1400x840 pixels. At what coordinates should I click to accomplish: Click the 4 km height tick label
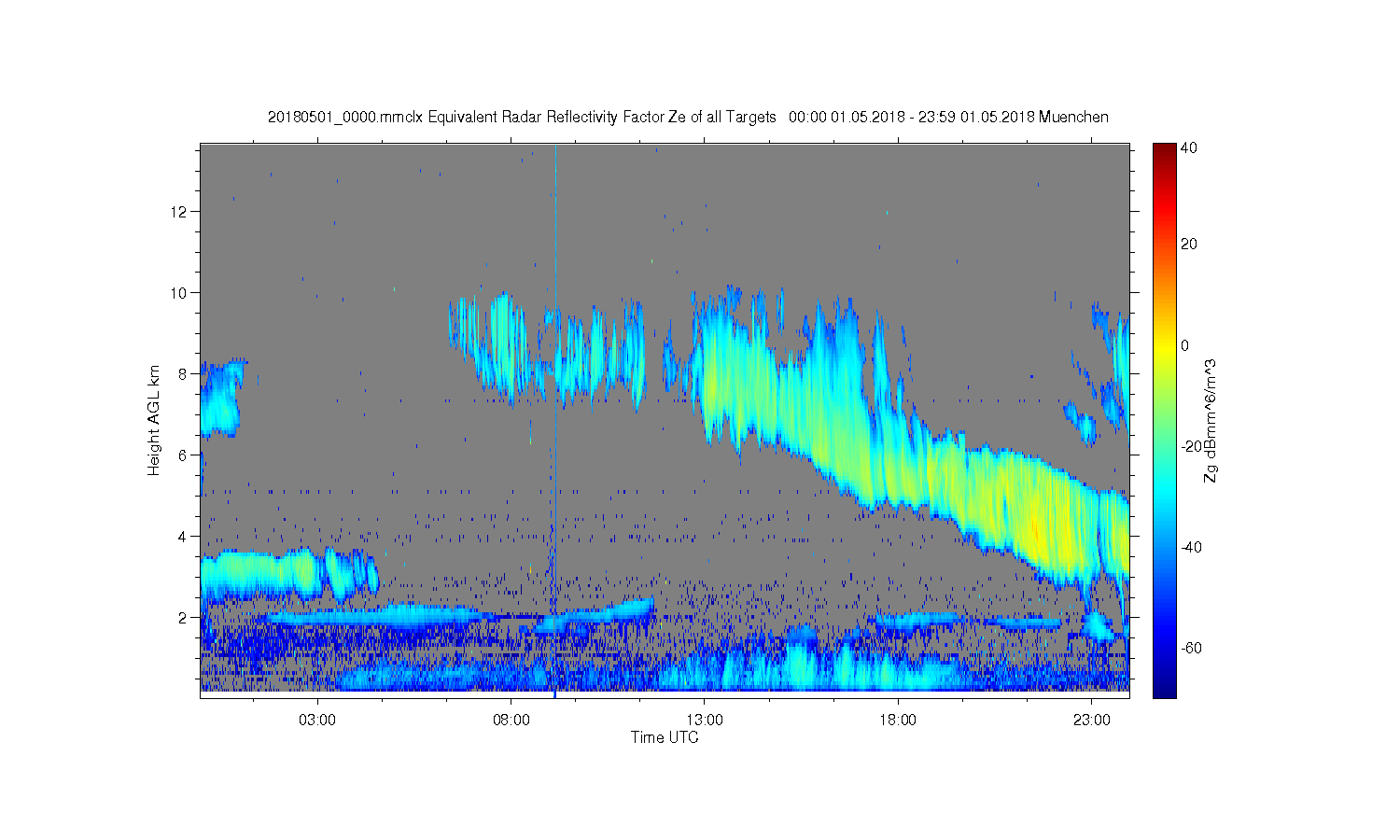coord(183,537)
